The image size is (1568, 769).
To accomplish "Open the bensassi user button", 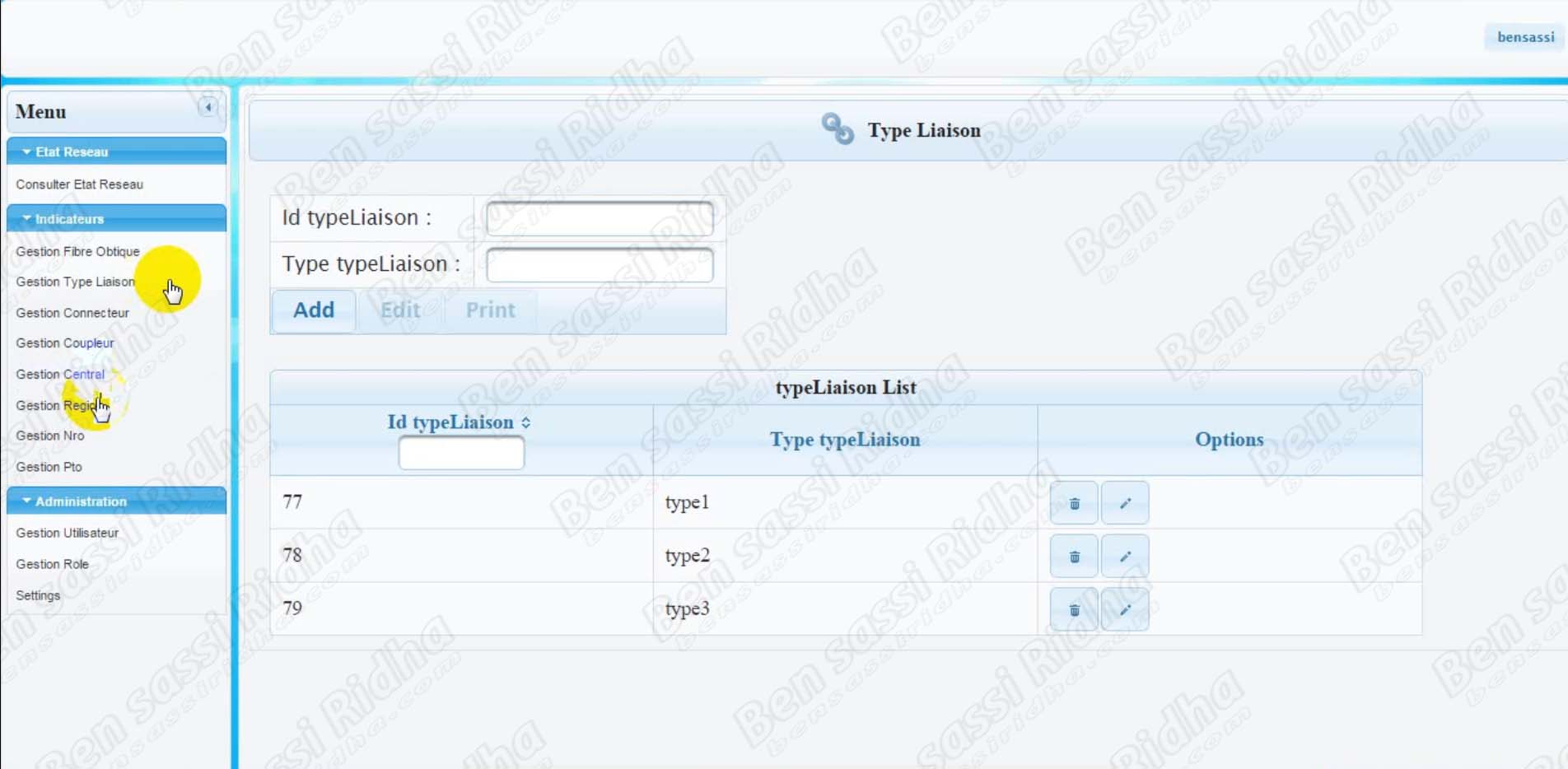I will click(x=1525, y=37).
